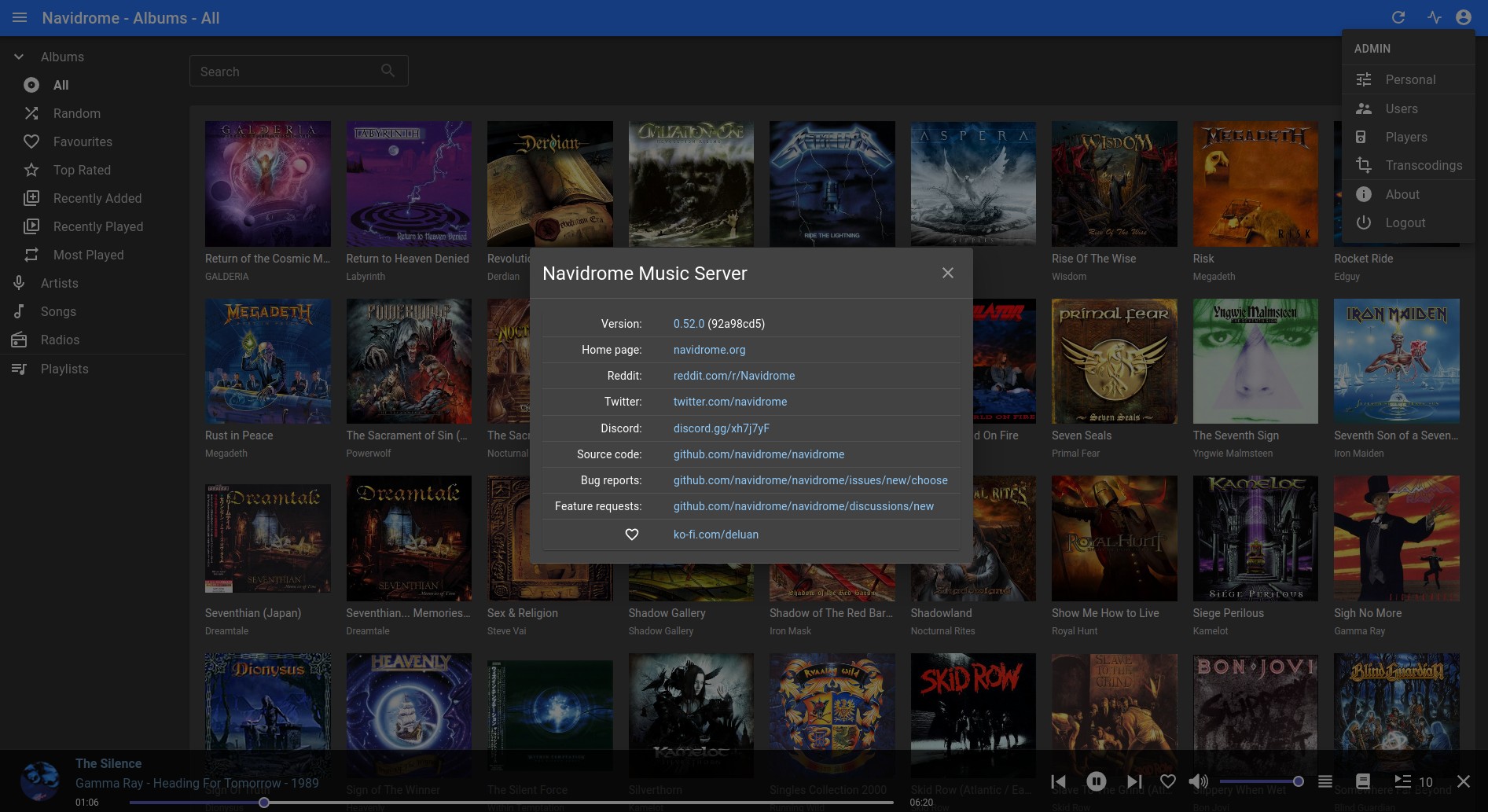Favourite the playing song heart icon
1488x812 pixels.
pos(1168,781)
